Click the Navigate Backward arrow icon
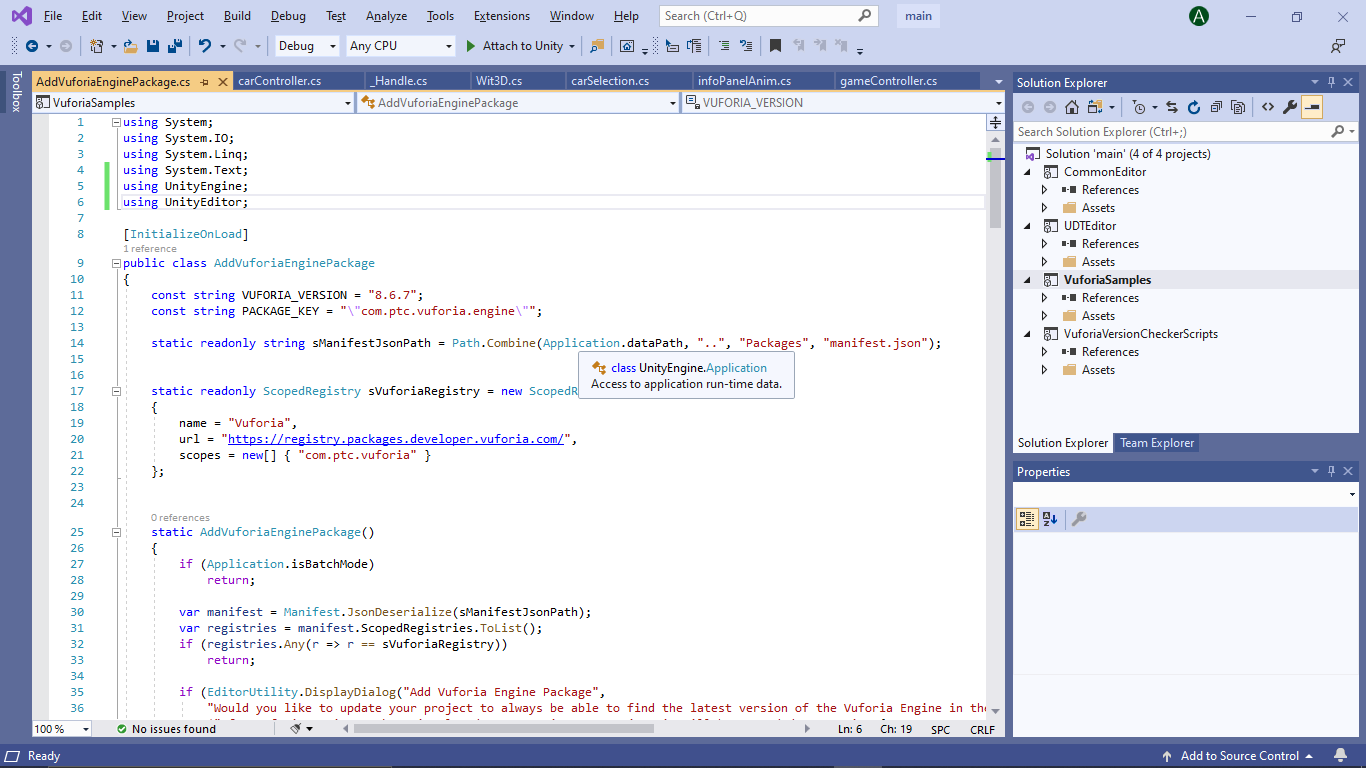Screen dimensions: 1366x768 click(31, 46)
